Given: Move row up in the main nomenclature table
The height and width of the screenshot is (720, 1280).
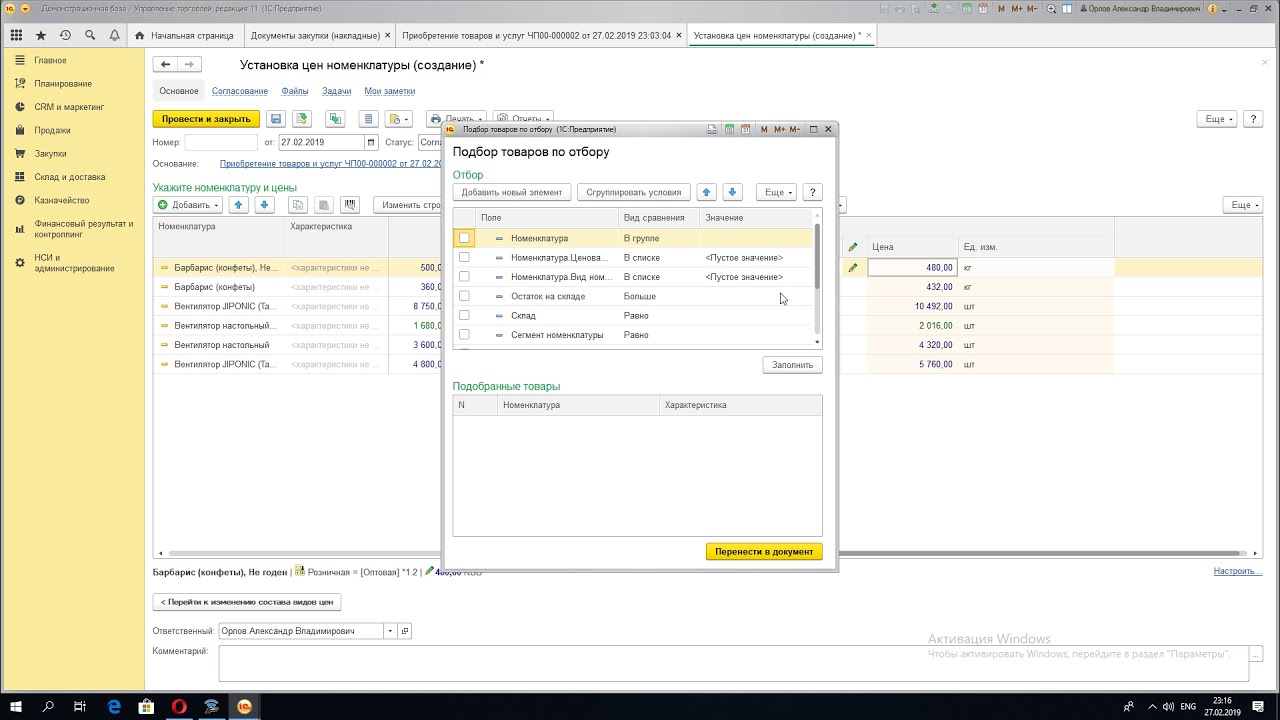Looking at the screenshot, I should (238, 205).
